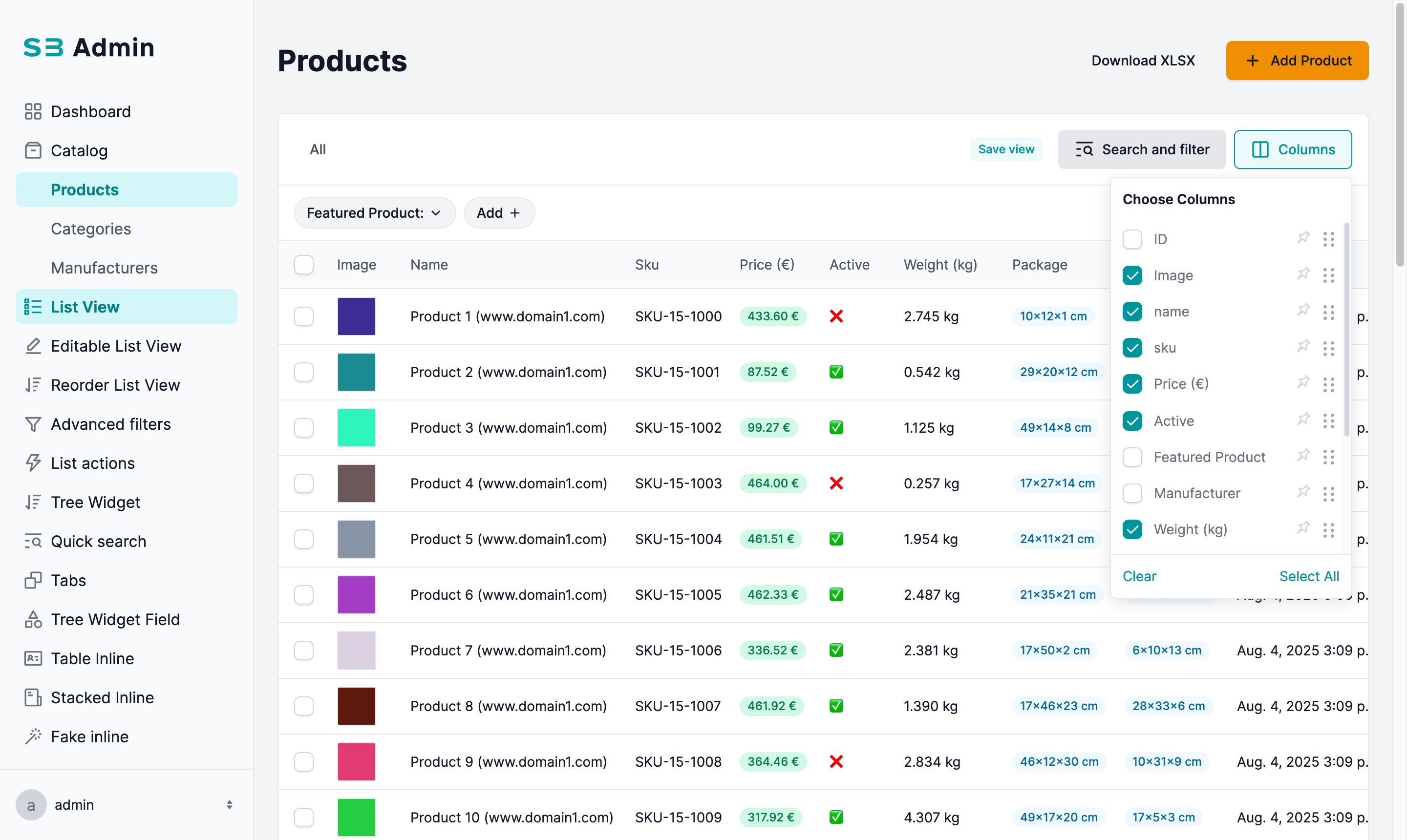Screen dimensions: 1407x840
Task: Click the Fake inline magic wand icon
Action: click(x=33, y=736)
